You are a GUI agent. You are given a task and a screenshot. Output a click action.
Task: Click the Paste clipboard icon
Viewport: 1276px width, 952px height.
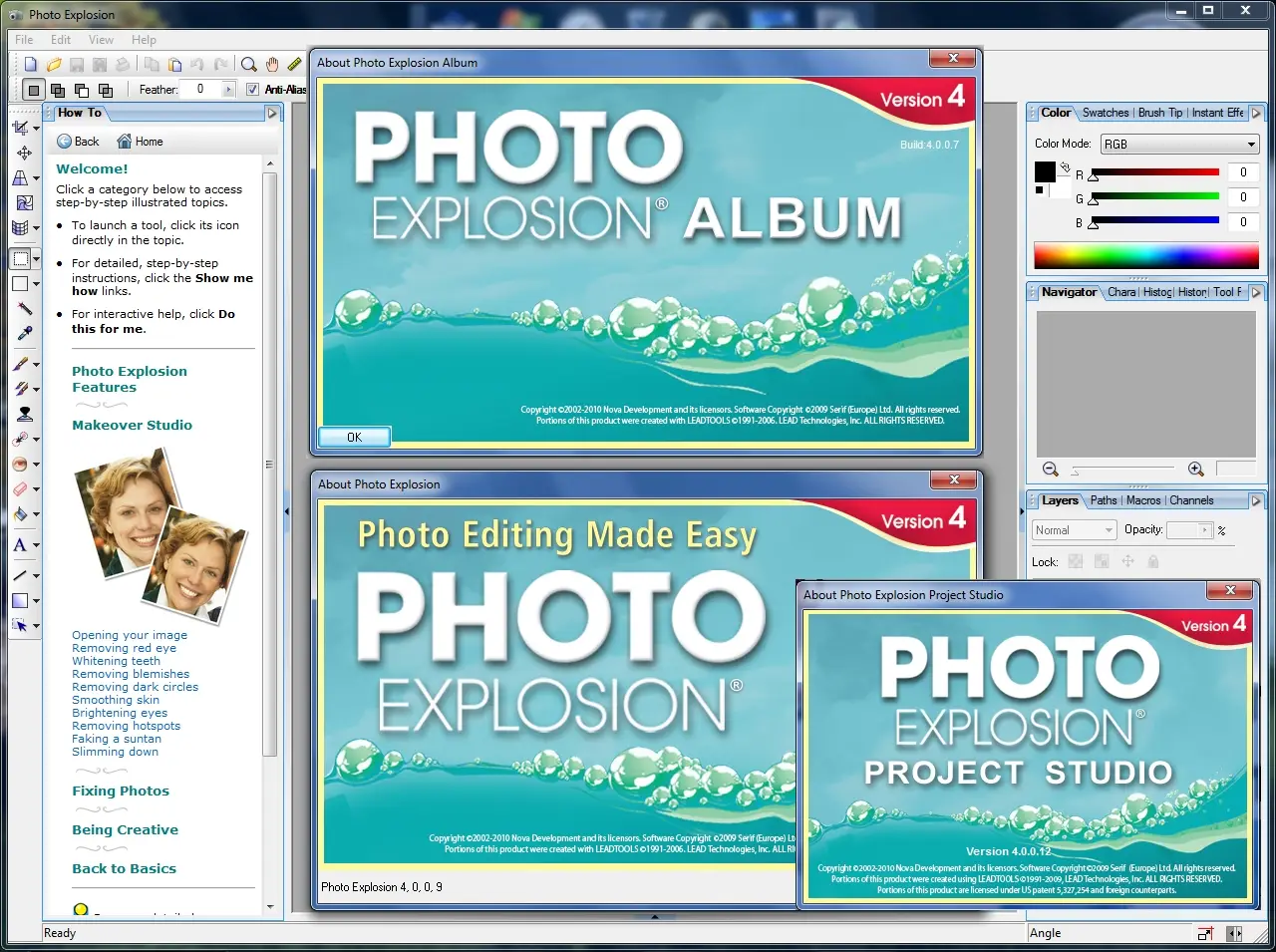(x=174, y=65)
